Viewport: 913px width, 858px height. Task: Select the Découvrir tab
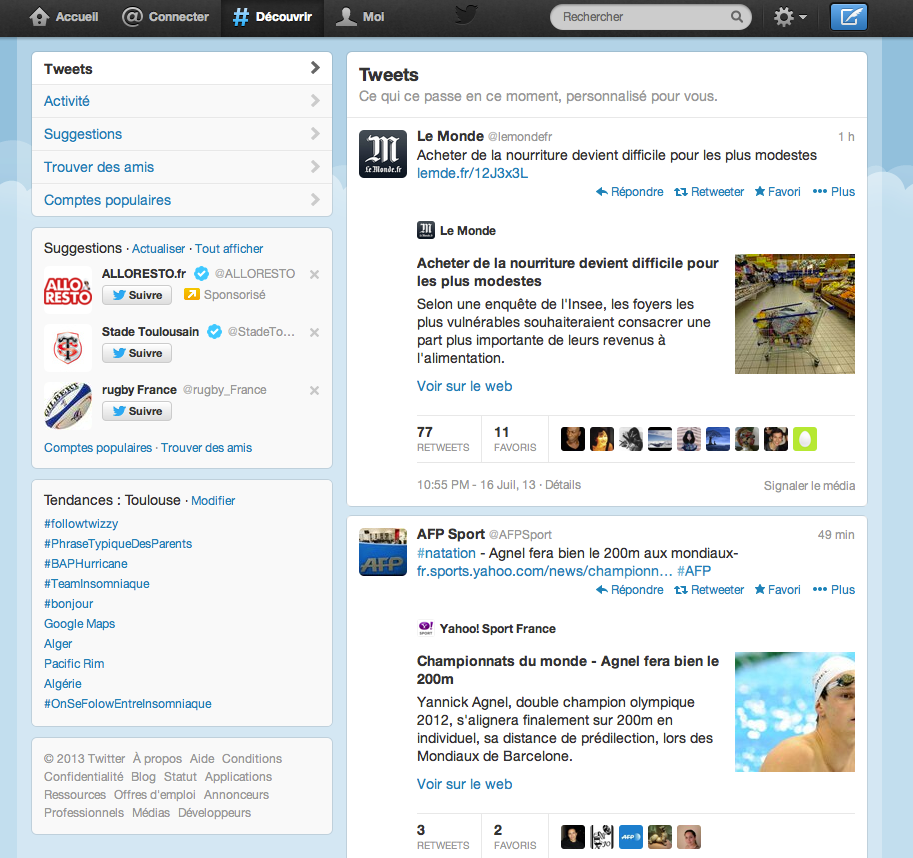[x=272, y=17]
